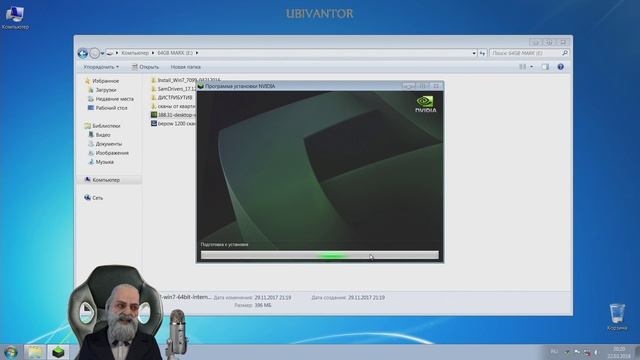Click the NVIDIA logo in the installer
The width and height of the screenshot is (640, 360).
click(426, 104)
